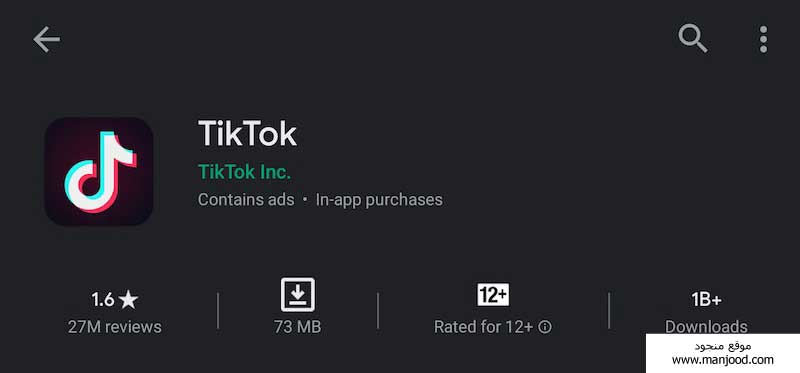The height and width of the screenshot is (373, 800).
Task: Tap the 1B+ downloads count
Action: pyautogui.click(x=706, y=300)
